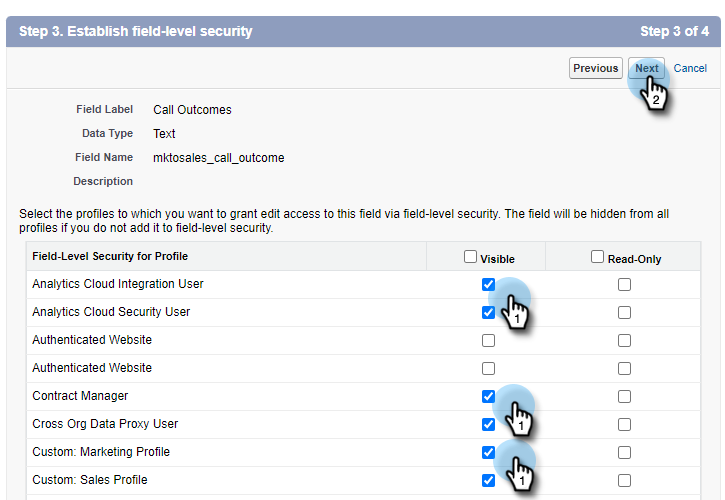
Task: Cancel the field-level security step
Action: [690, 68]
